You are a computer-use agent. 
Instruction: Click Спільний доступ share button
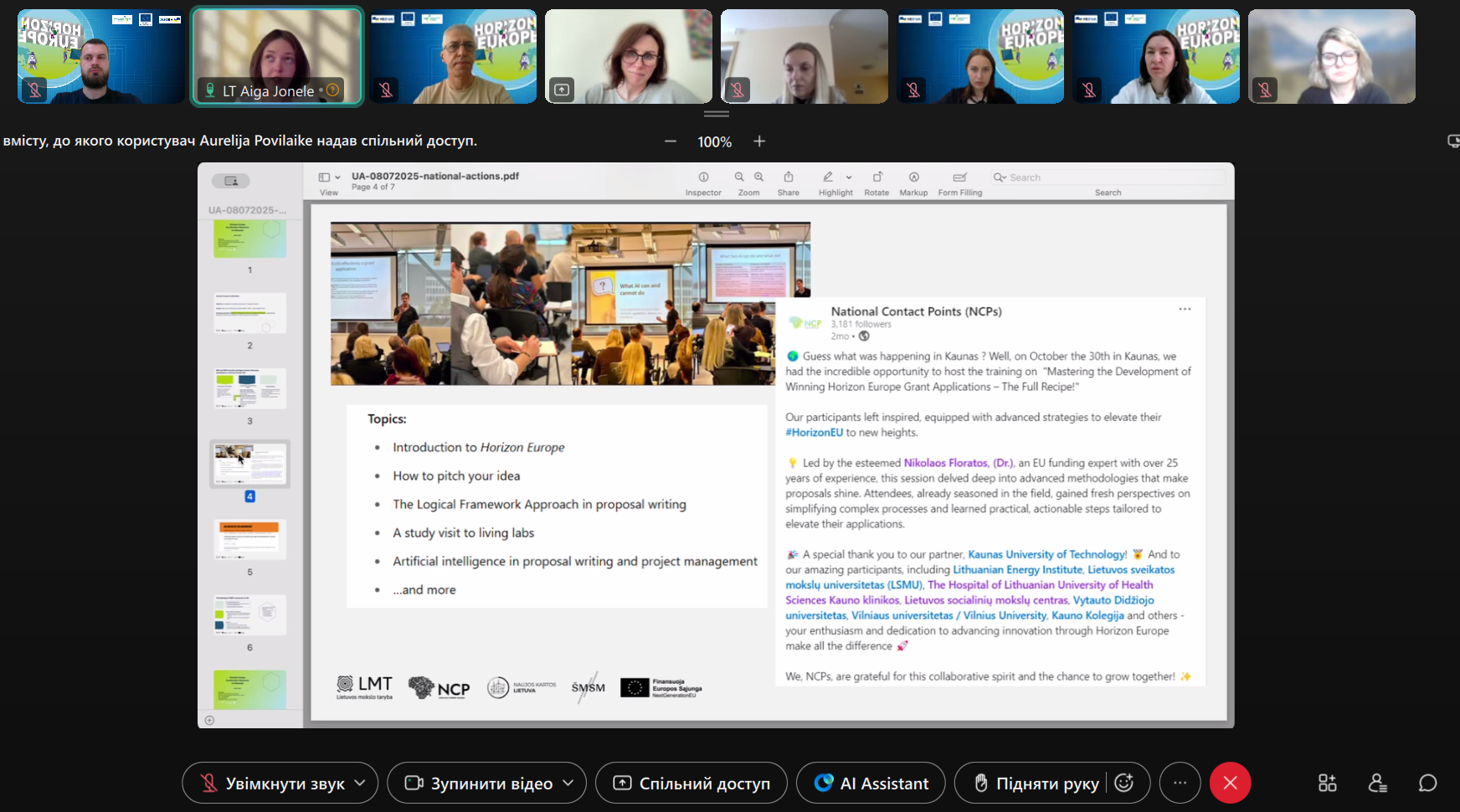coord(691,784)
